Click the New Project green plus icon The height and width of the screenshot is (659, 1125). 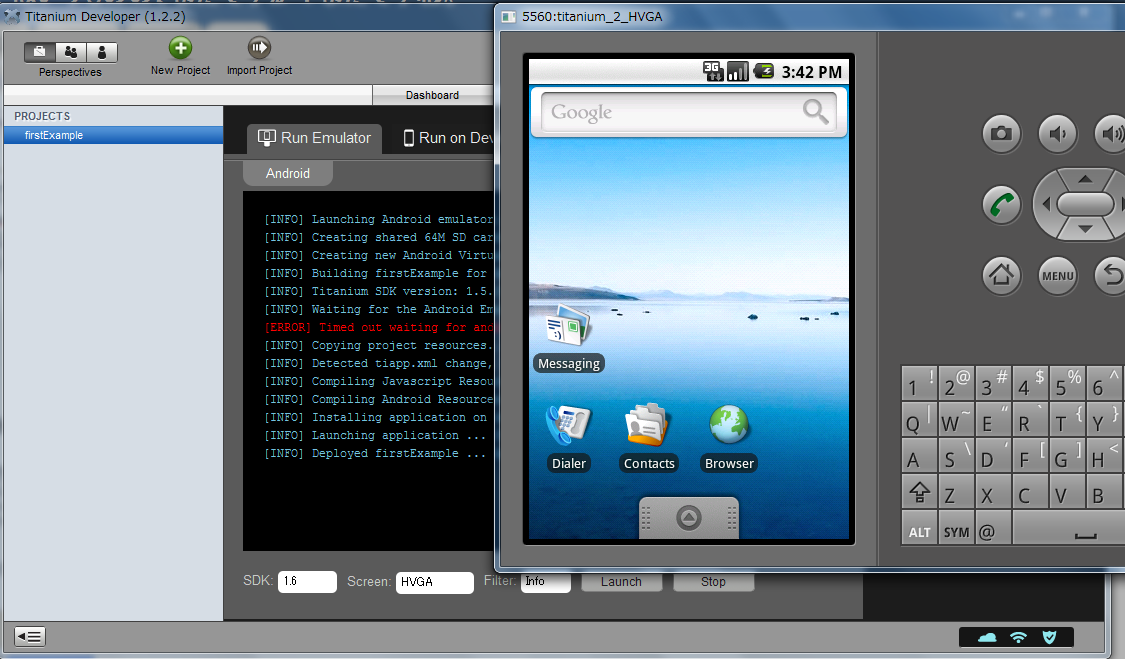point(180,48)
